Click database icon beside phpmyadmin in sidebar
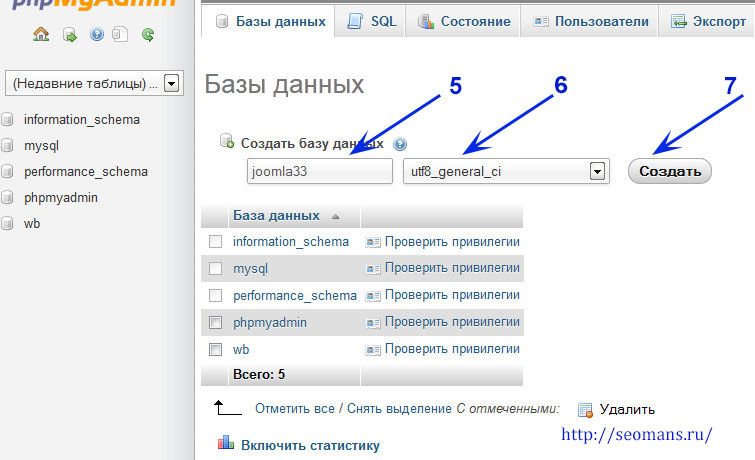The height and width of the screenshot is (460, 755). pos(7,197)
